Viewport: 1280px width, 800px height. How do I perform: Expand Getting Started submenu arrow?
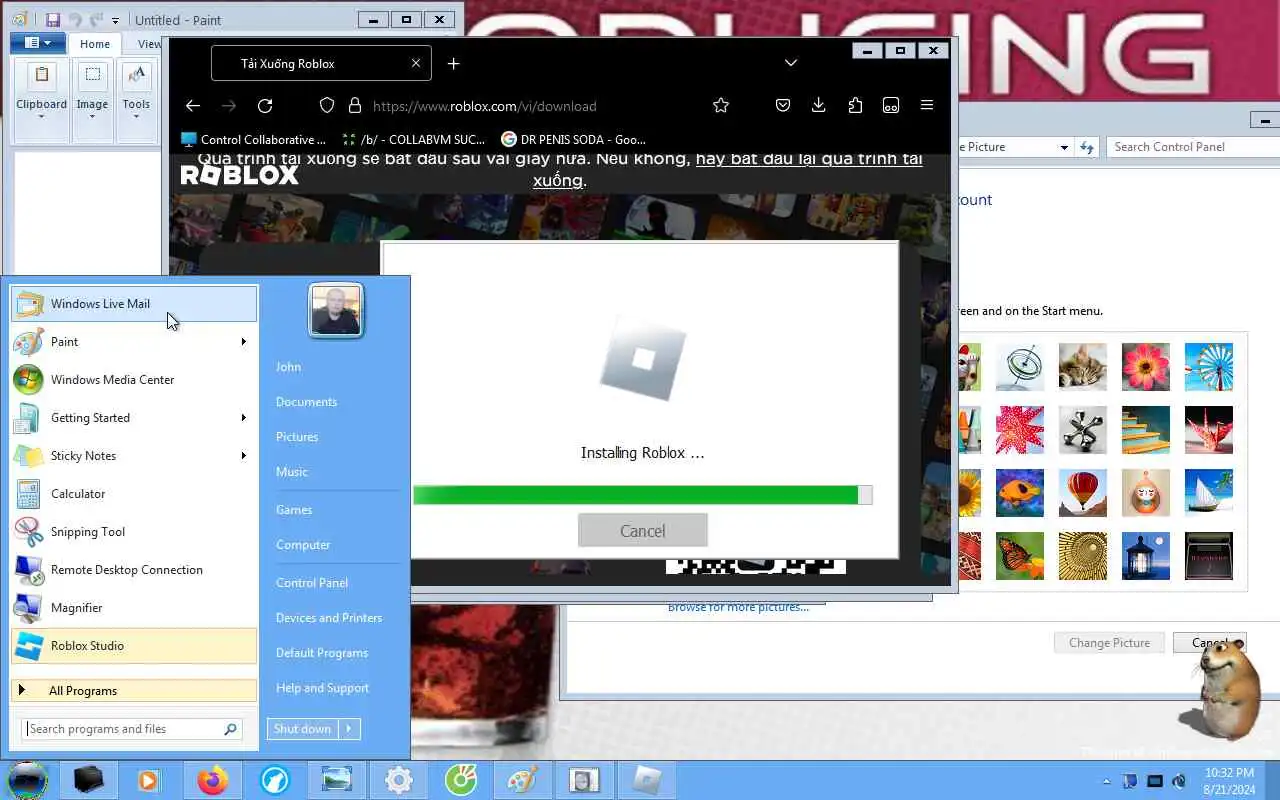click(x=243, y=418)
